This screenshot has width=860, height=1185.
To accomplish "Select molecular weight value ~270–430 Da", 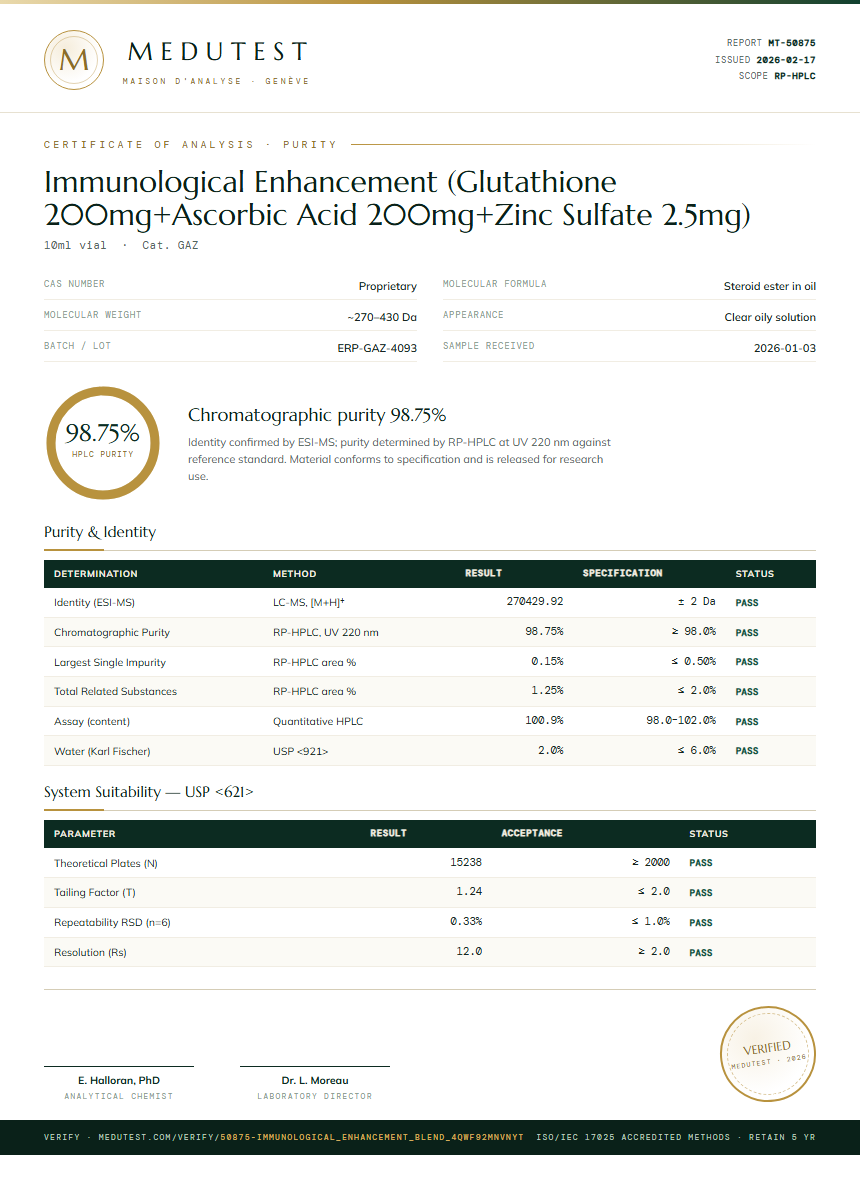I will pyautogui.click(x=382, y=317).
